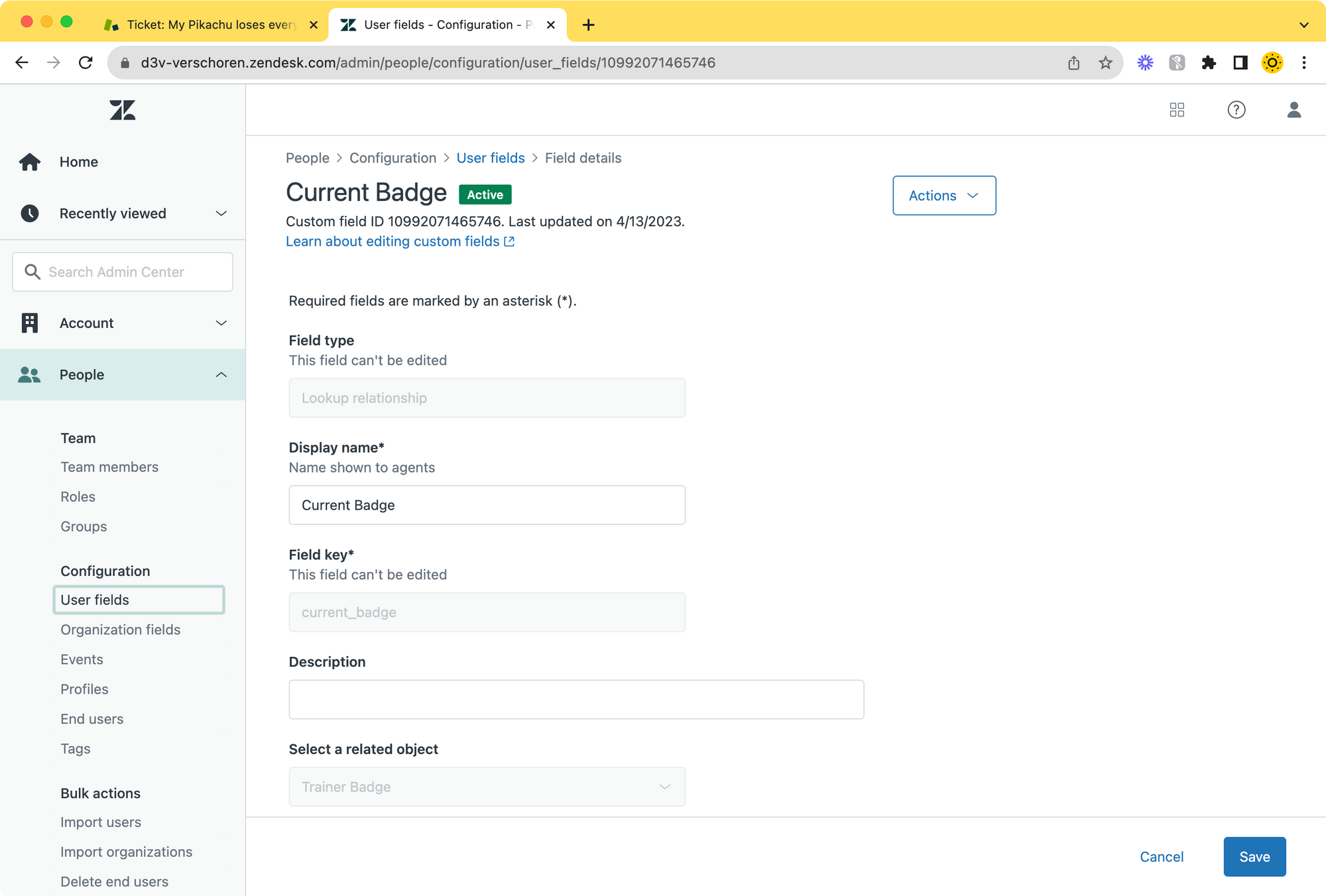Click the Save button
The image size is (1326, 896).
[1254, 857]
